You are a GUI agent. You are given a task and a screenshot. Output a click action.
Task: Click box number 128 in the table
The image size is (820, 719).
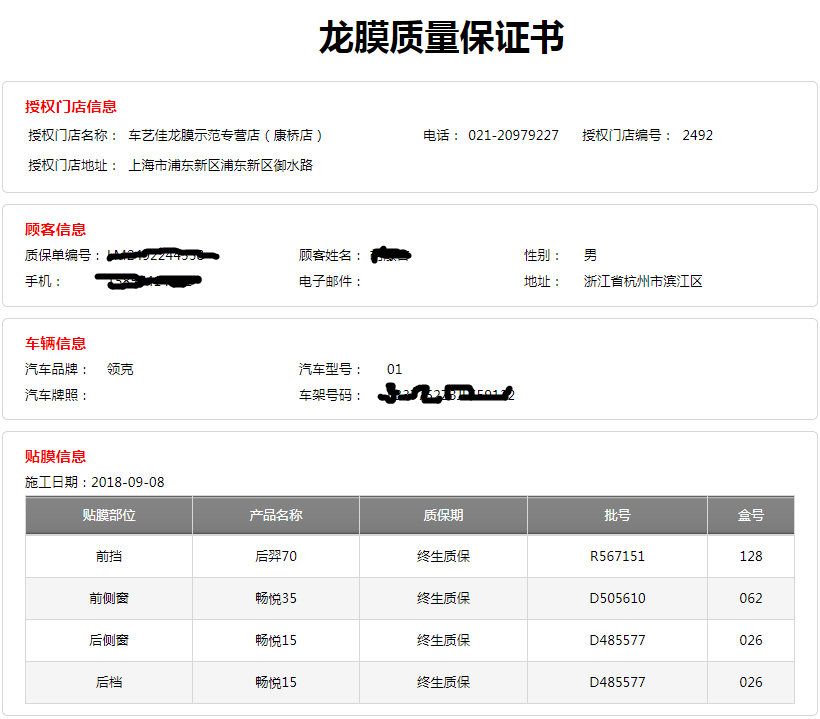tap(750, 556)
